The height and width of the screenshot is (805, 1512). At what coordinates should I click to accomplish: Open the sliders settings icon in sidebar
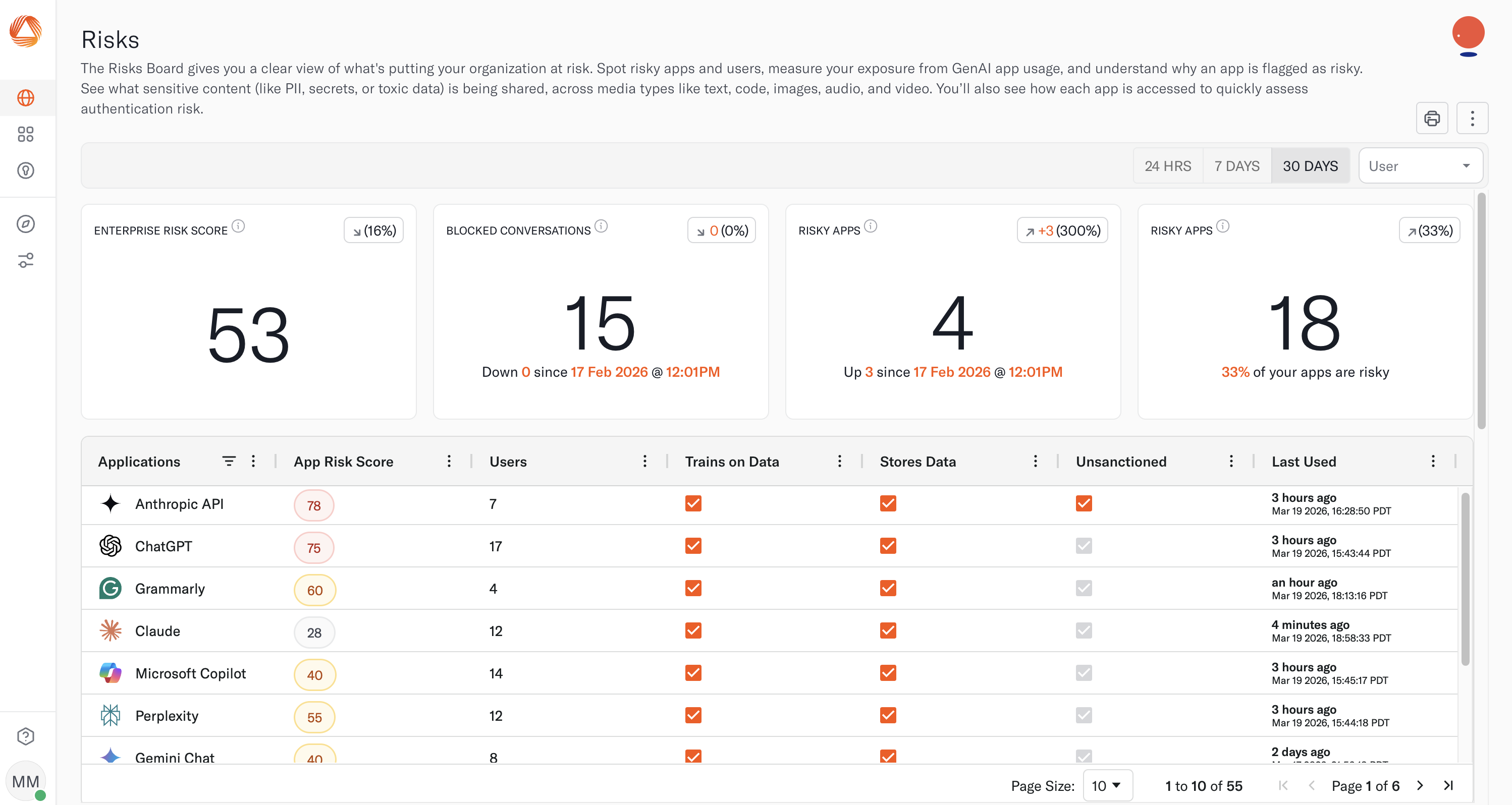[x=25, y=260]
